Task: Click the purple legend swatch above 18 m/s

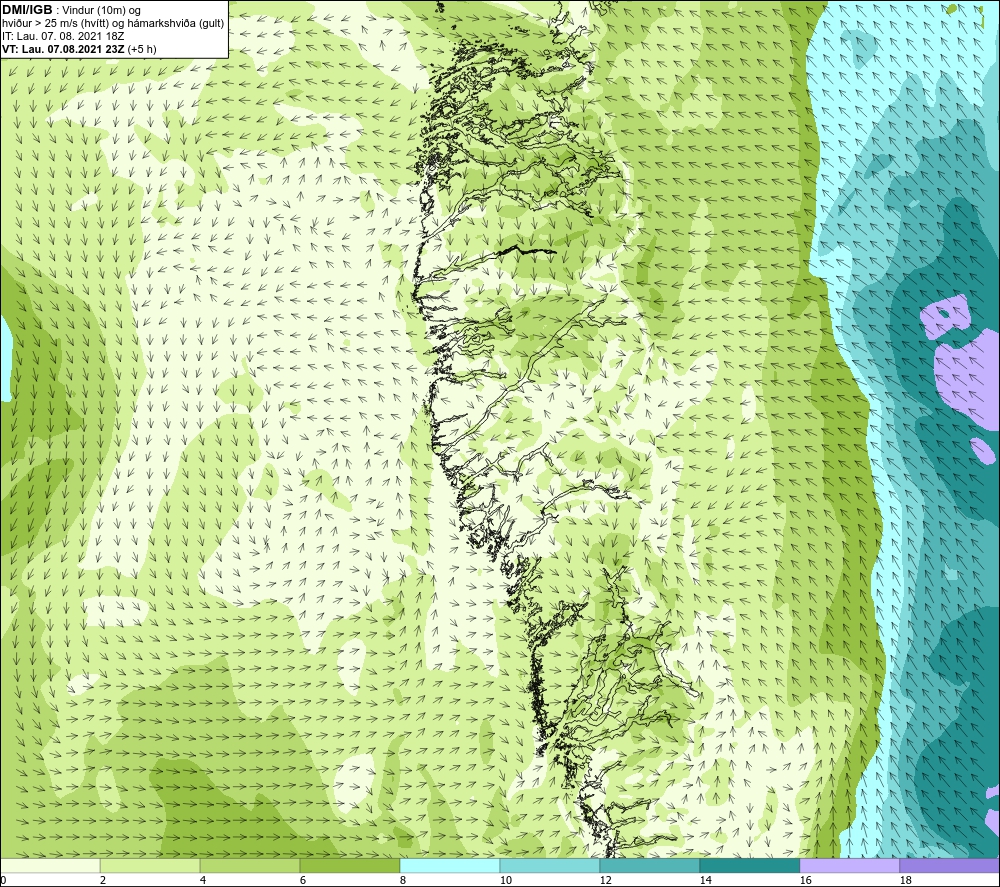Action: (x=950, y=865)
